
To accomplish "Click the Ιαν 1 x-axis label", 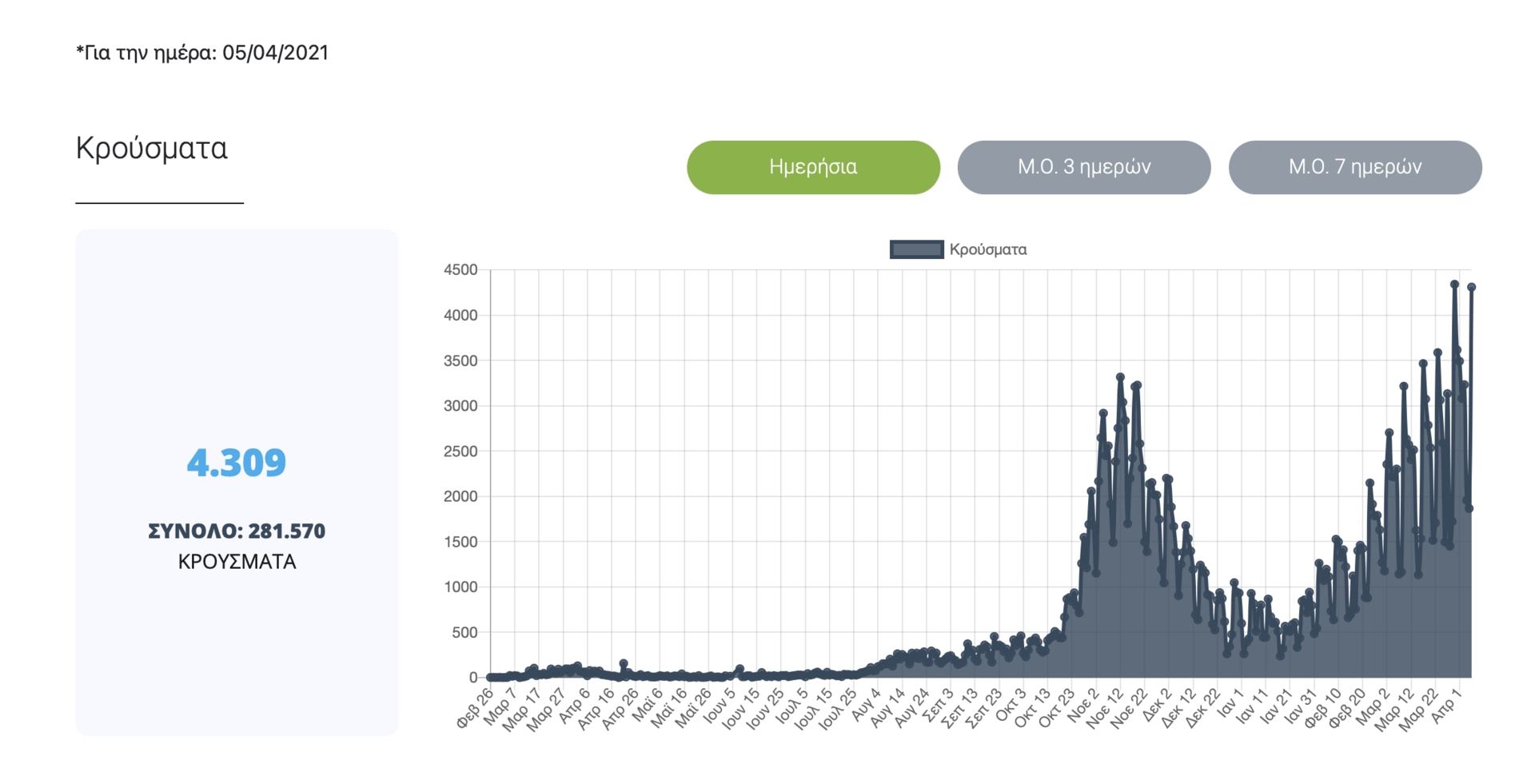I will [1231, 705].
